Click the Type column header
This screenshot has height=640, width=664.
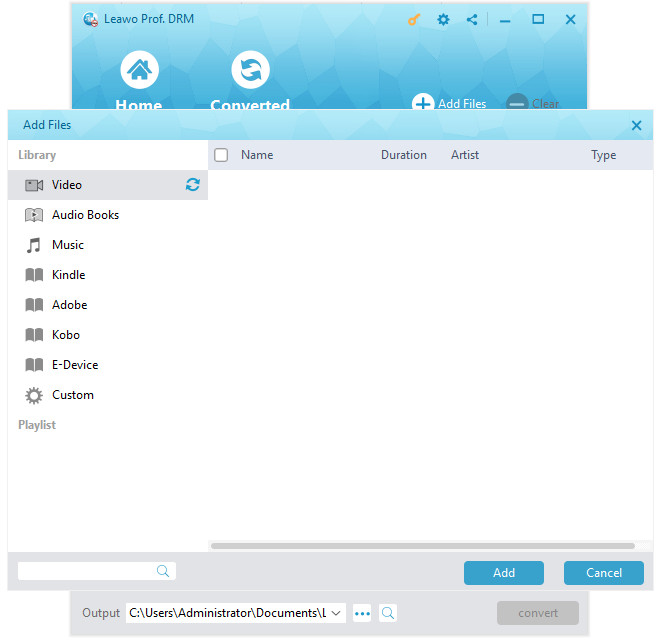coord(603,155)
